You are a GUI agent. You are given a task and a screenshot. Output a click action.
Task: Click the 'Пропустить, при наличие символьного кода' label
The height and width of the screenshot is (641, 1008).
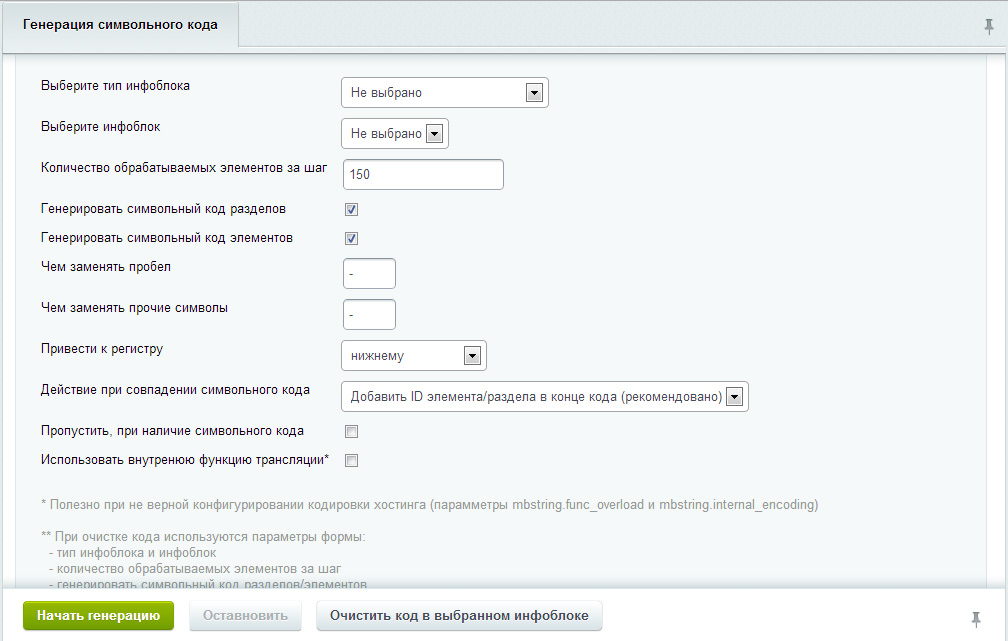click(173, 431)
